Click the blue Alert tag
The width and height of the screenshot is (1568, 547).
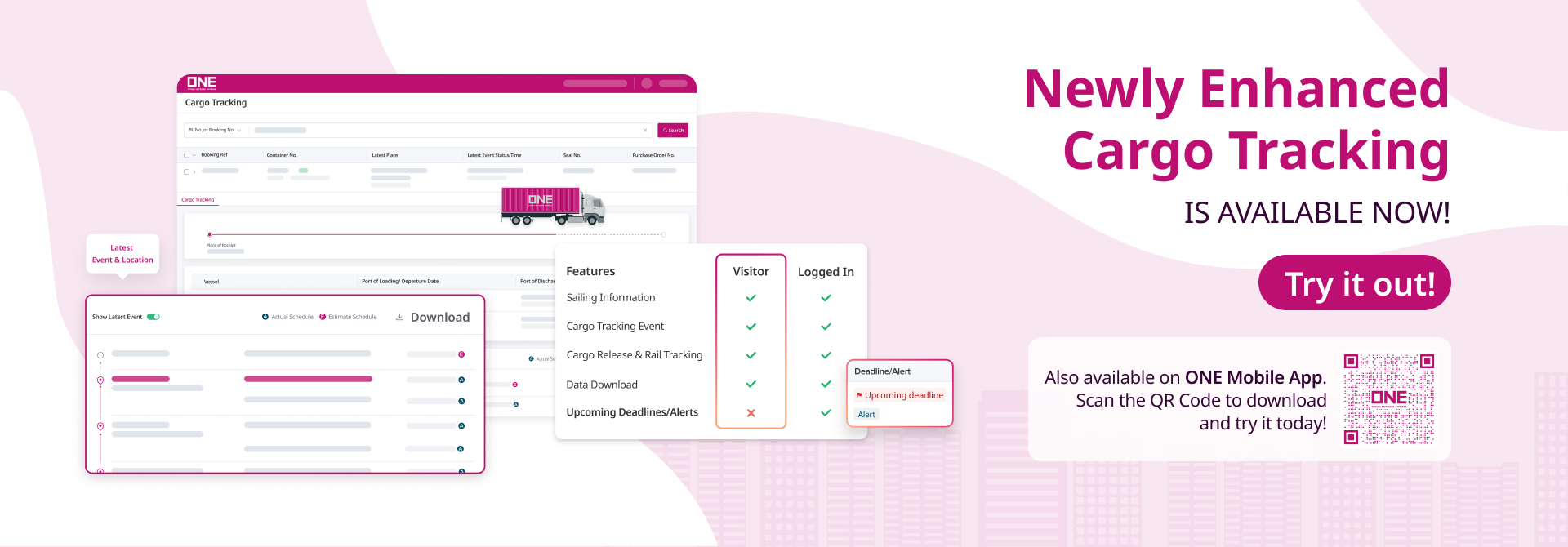coord(866,415)
